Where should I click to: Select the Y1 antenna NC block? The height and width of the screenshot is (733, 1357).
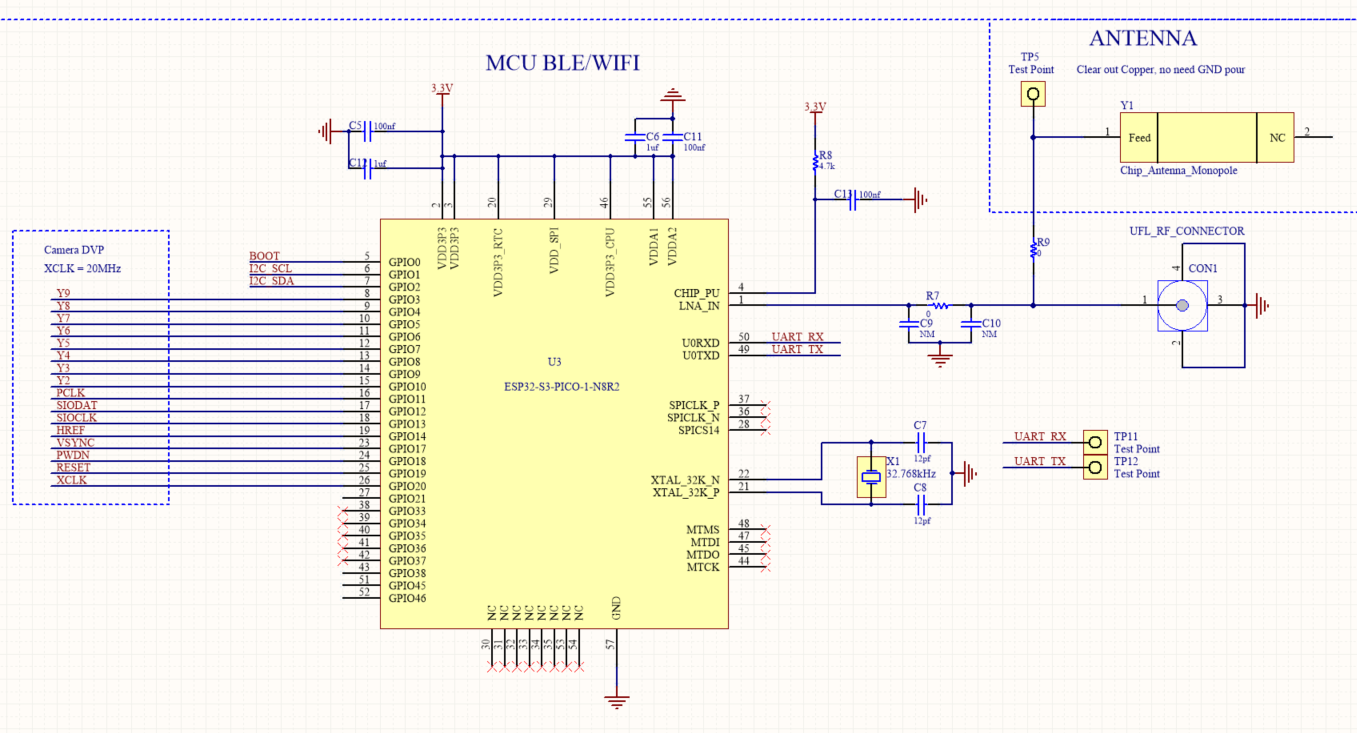pos(1275,138)
